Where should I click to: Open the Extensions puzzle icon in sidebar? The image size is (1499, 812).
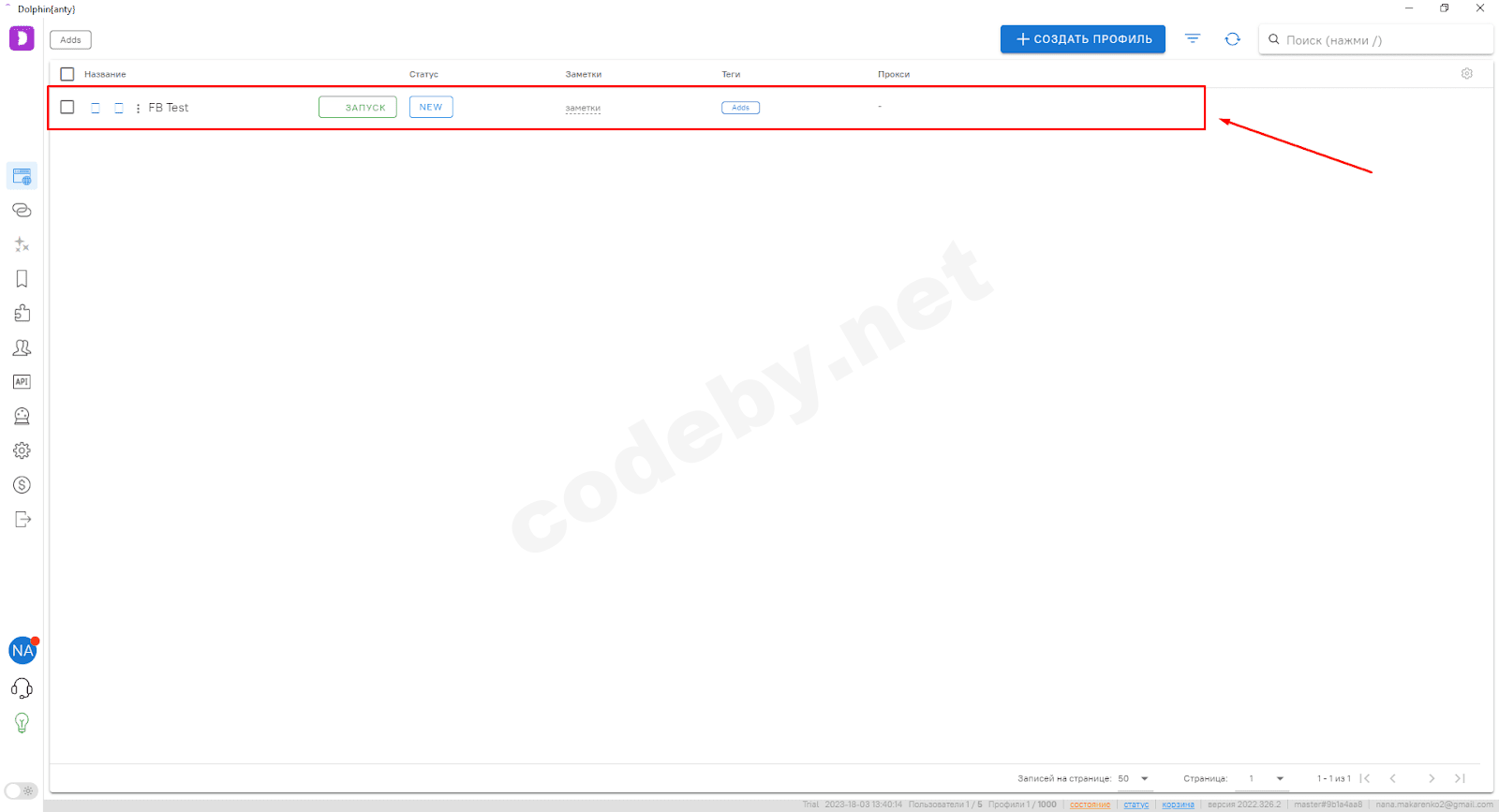[x=22, y=313]
